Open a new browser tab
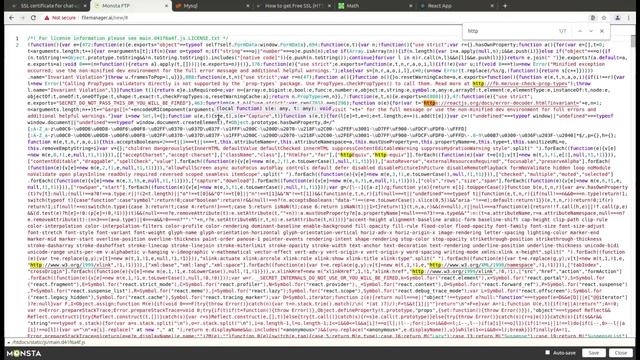The width and height of the screenshot is (640, 360). (505, 6)
